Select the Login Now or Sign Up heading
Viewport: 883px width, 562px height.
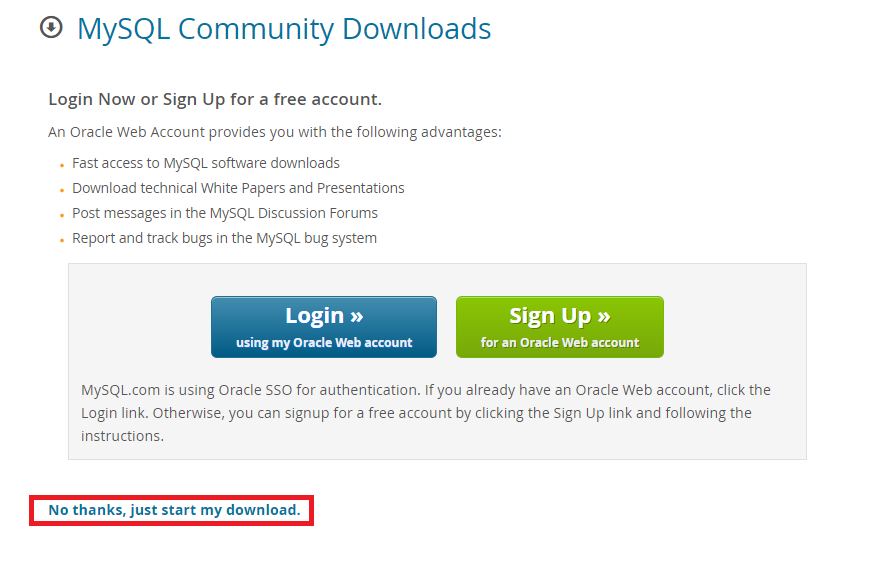[215, 100]
